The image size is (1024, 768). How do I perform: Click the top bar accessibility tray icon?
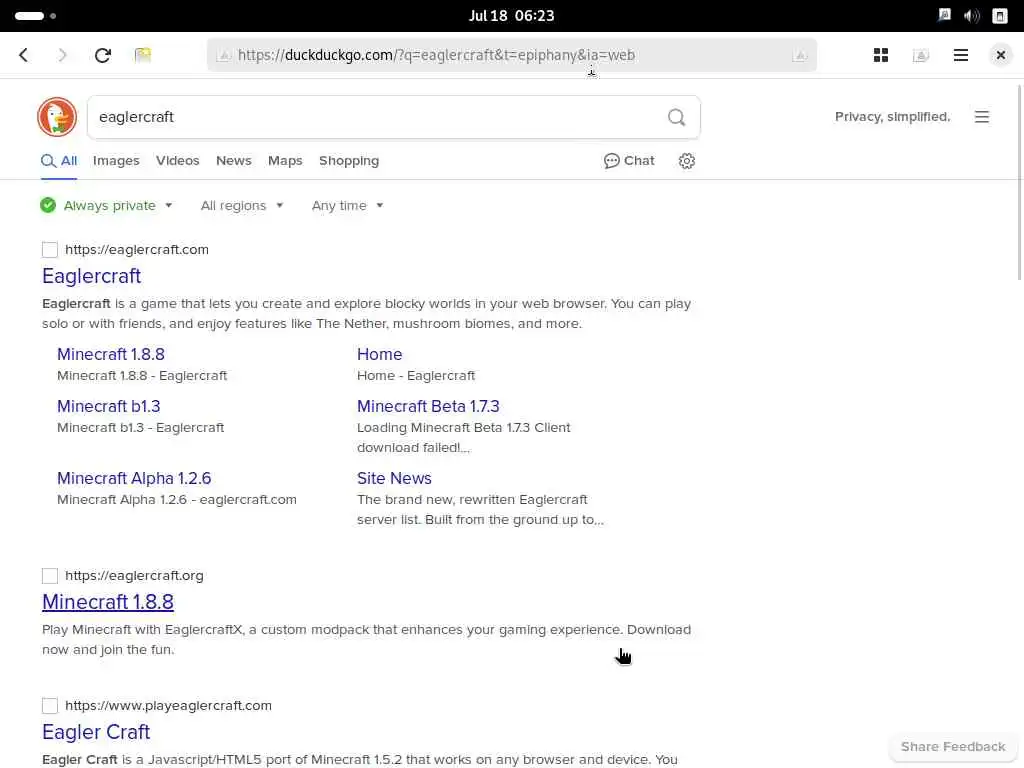(944, 16)
